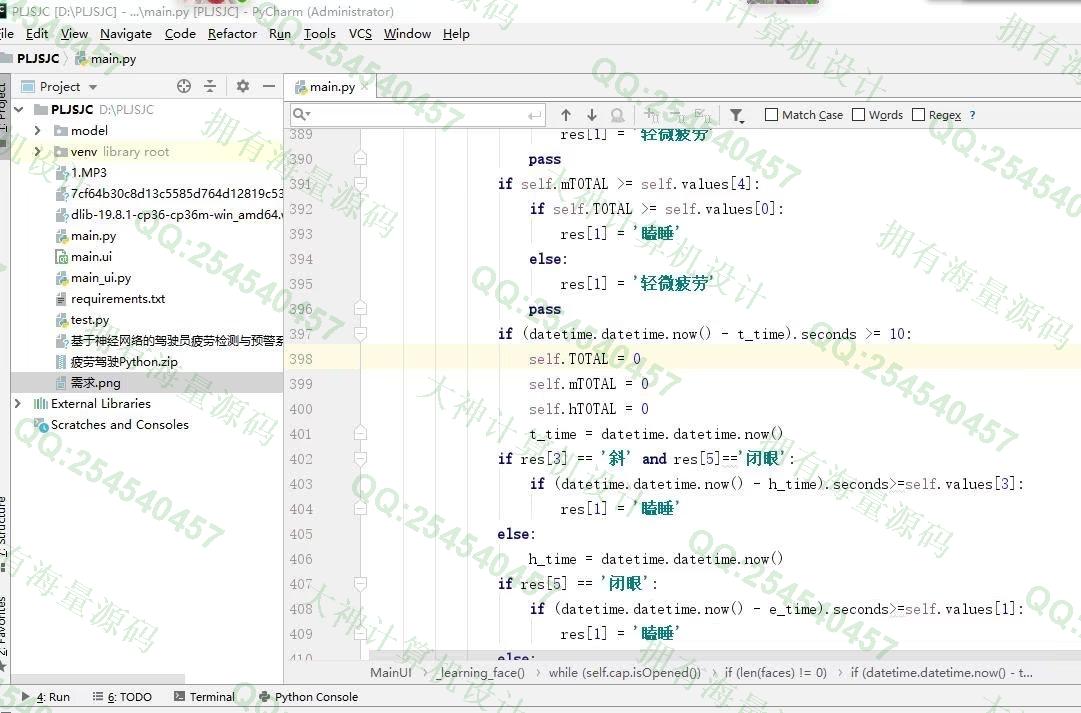1081x713 pixels.
Task: Go to previous search occurrence arrow
Action: pyautogui.click(x=566, y=115)
